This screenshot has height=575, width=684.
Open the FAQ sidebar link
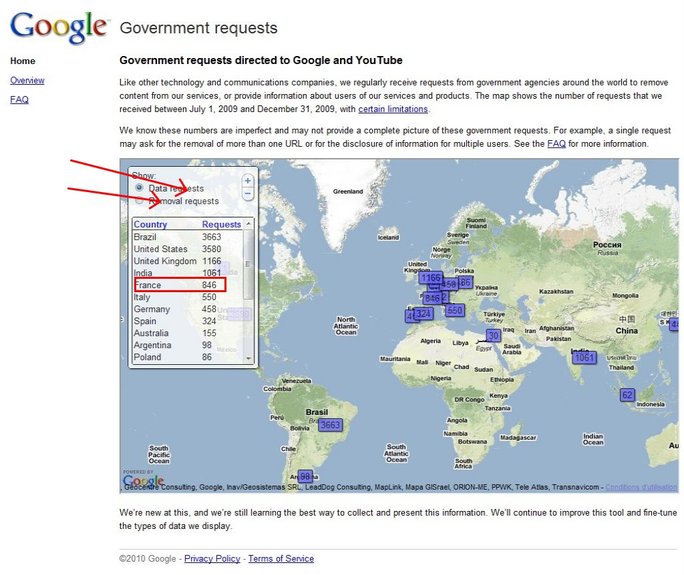pyautogui.click(x=19, y=99)
